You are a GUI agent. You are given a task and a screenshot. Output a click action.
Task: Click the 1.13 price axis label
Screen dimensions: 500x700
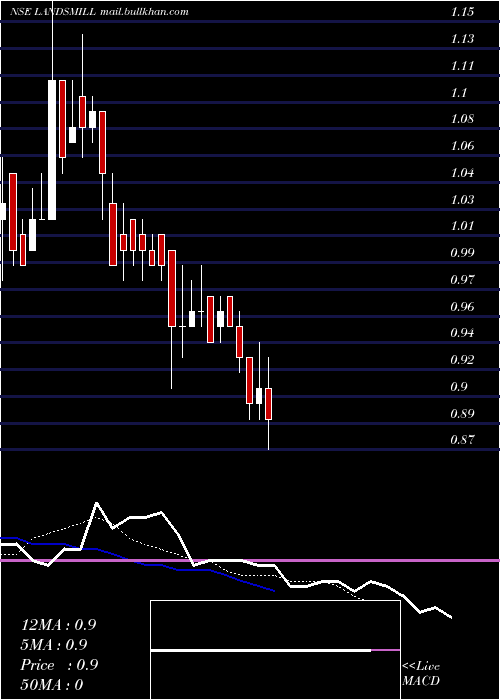462,39
